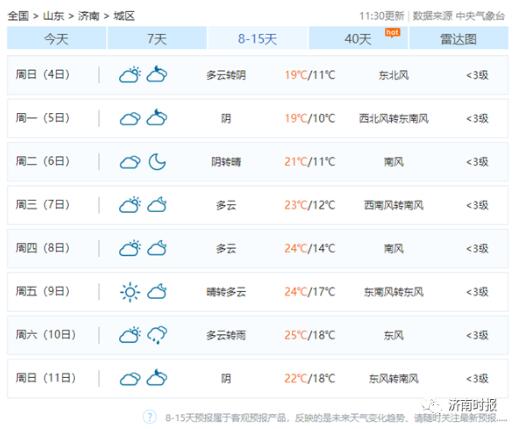Select the 周二（6日）date label

43,161
